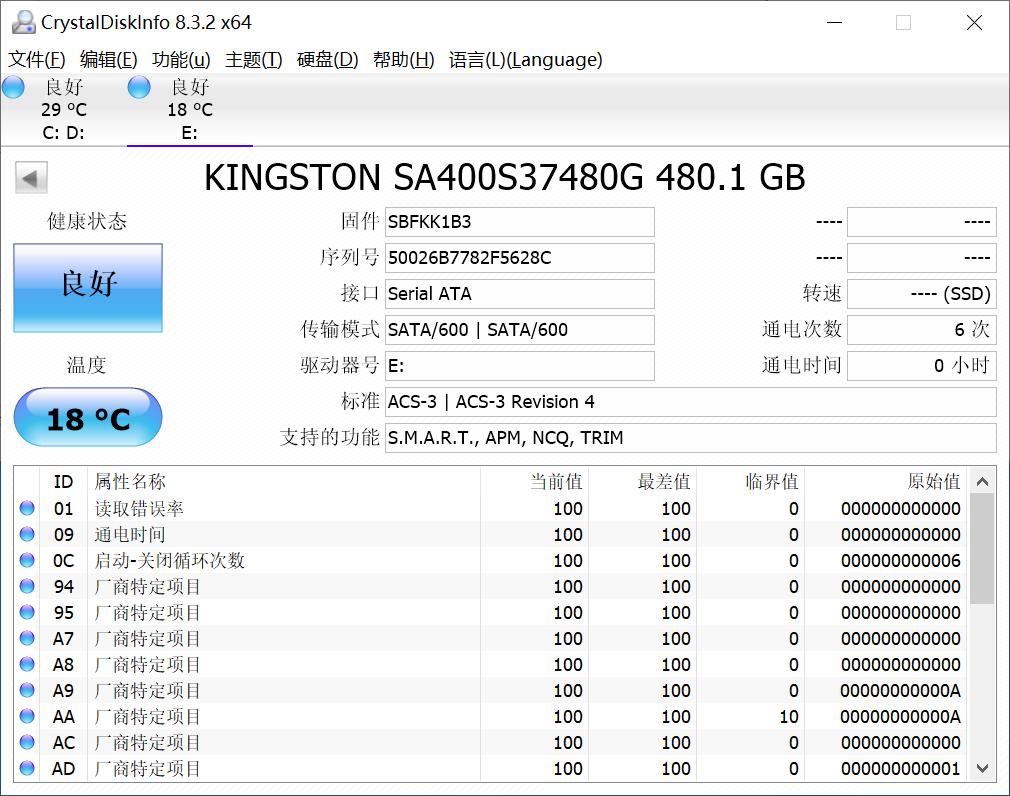Click the status circle above the E: drive label
The image size is (1010, 796).
click(x=139, y=87)
